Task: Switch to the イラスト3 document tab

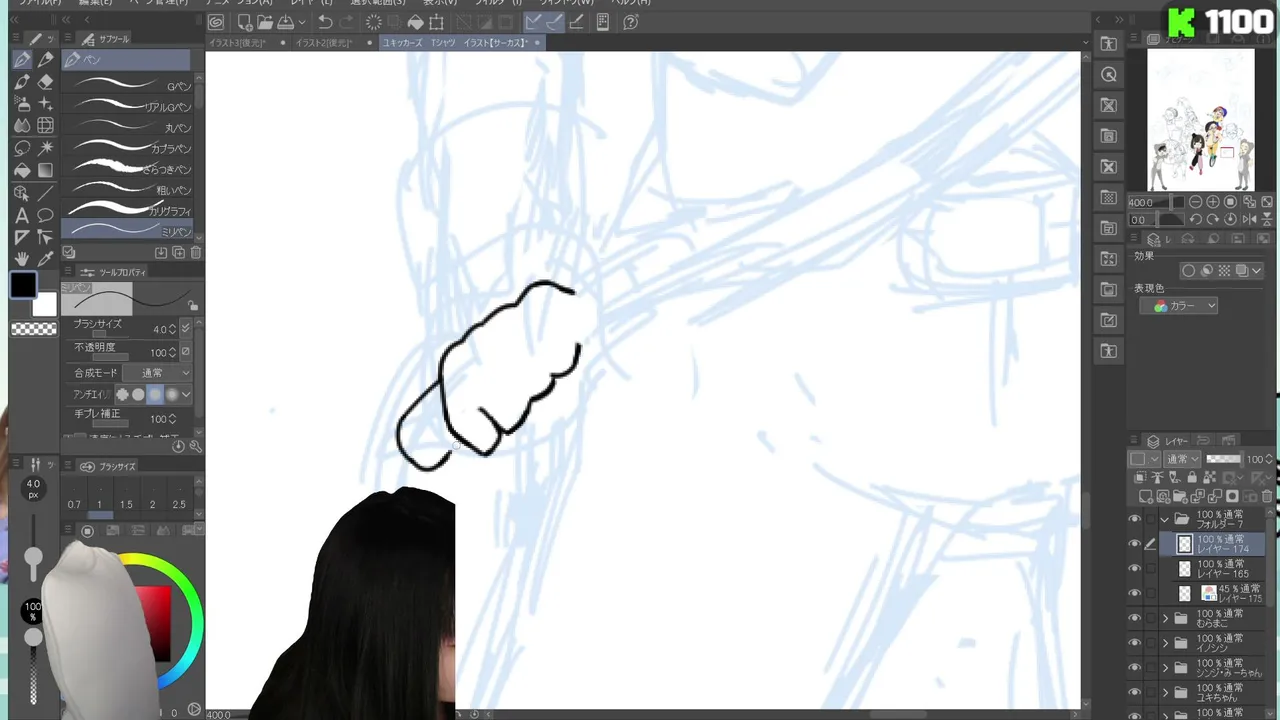Action: pyautogui.click(x=246, y=43)
